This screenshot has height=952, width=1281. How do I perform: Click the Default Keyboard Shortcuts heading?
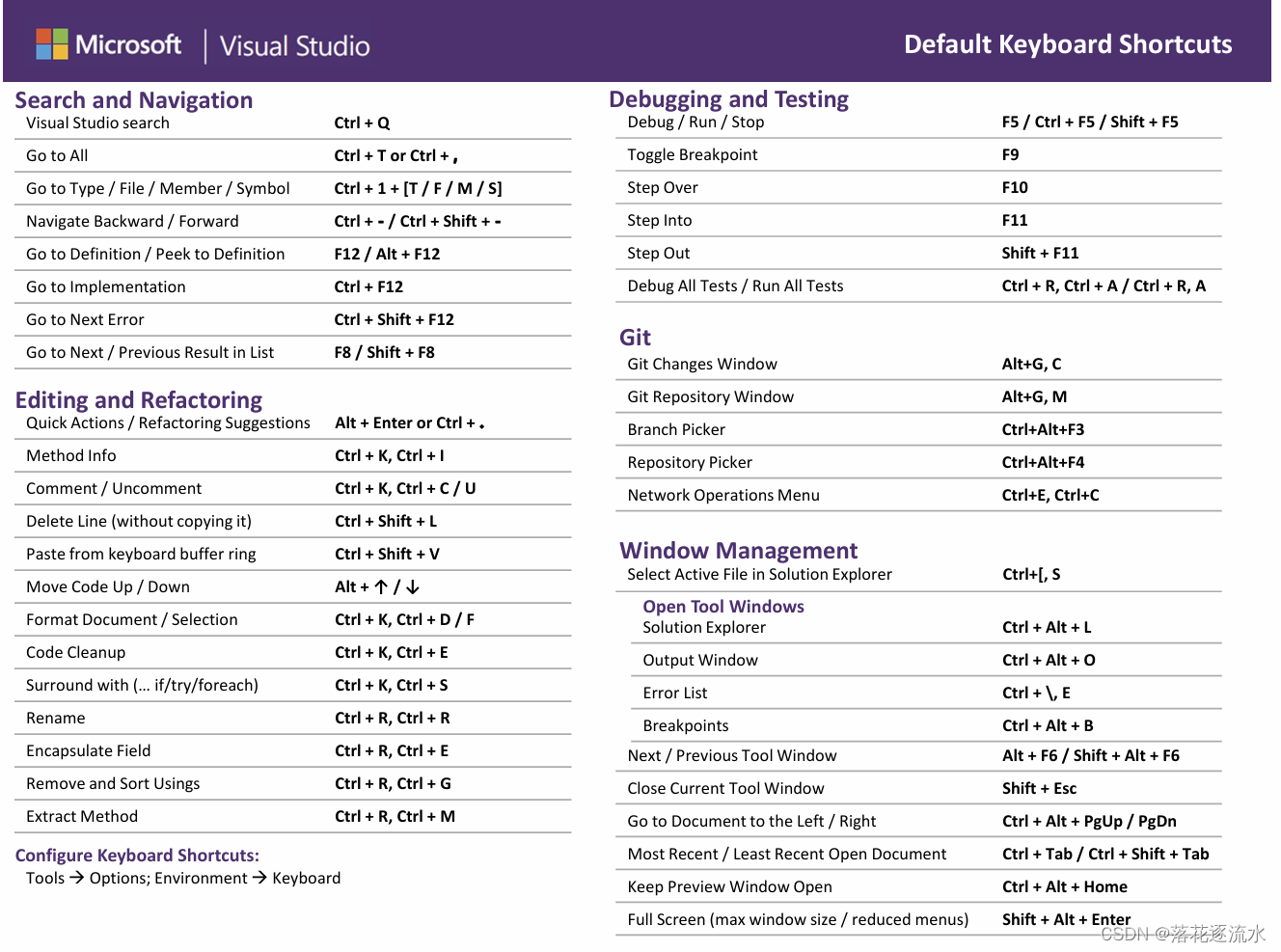click(x=1068, y=44)
